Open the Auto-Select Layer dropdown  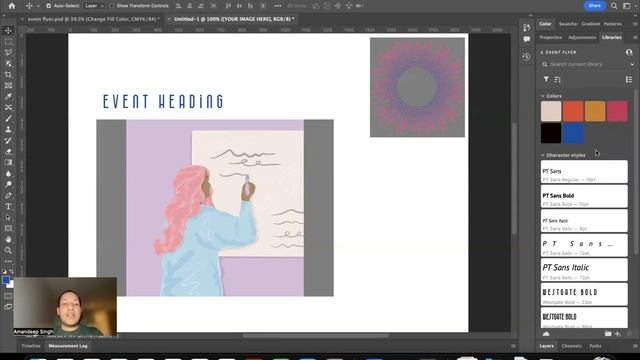pyautogui.click(x=94, y=6)
